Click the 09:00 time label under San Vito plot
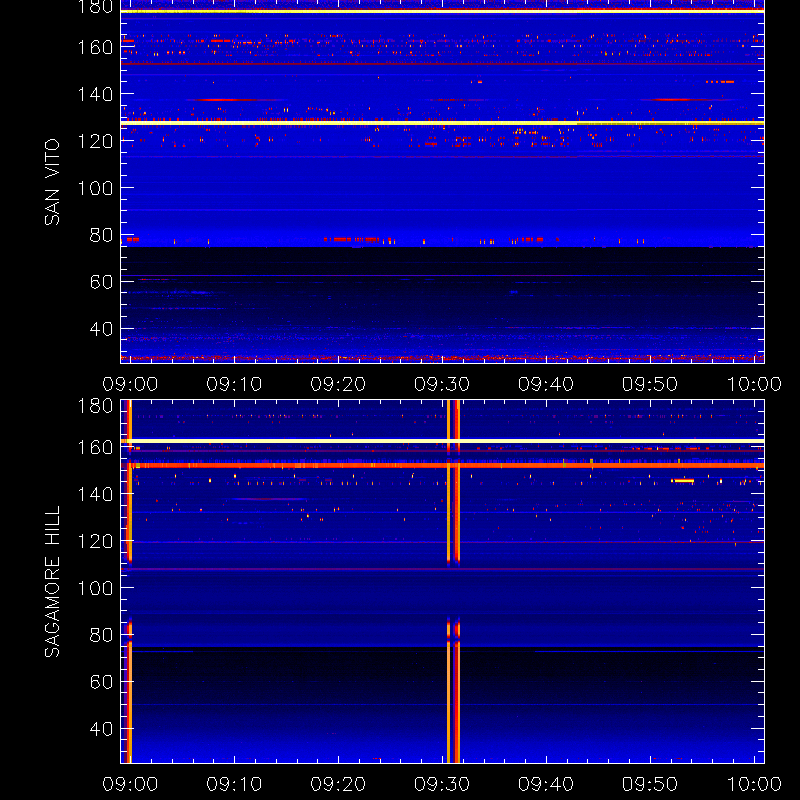The width and height of the screenshot is (800, 800). click(x=130, y=384)
